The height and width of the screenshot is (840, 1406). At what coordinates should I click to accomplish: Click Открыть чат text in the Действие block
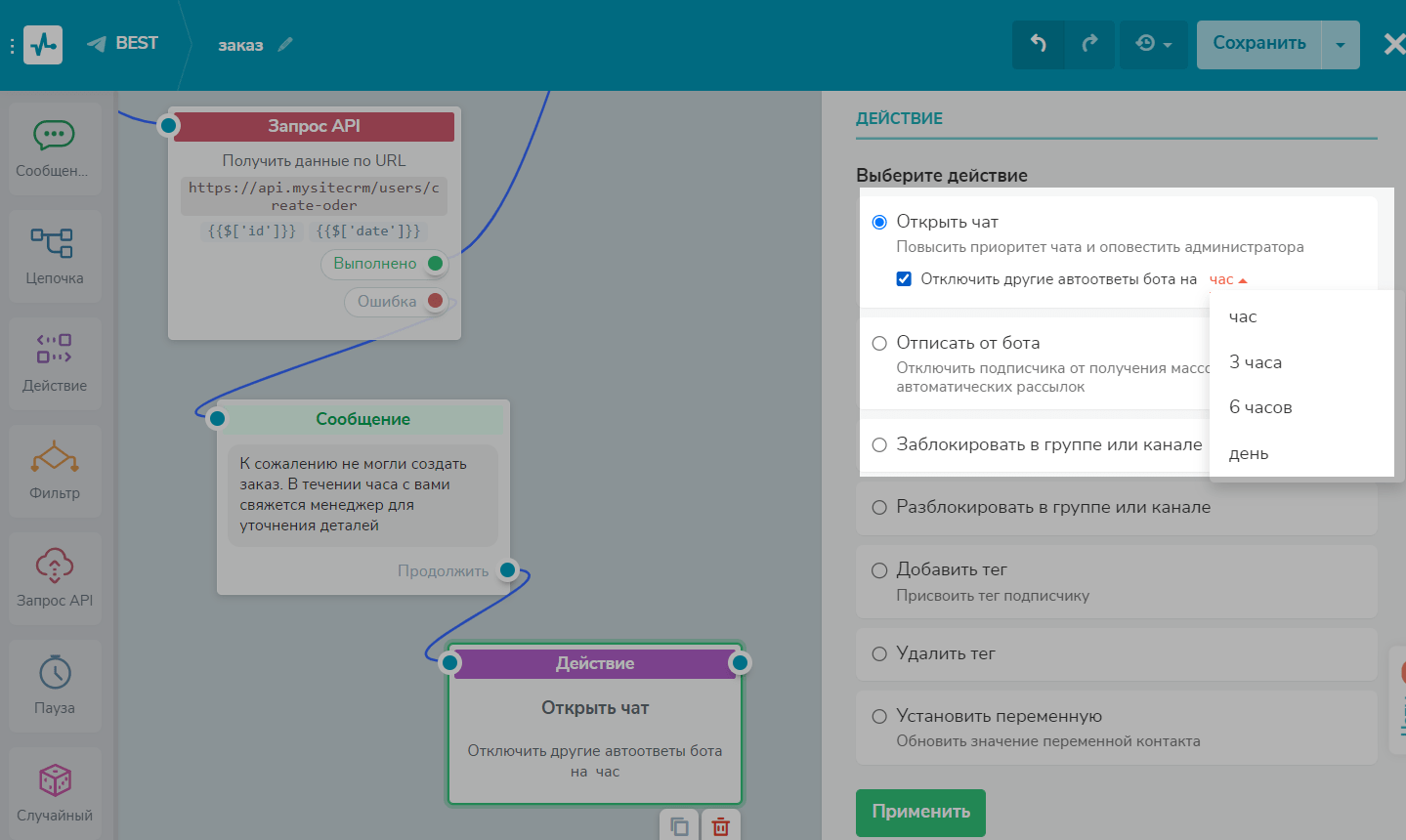[595, 708]
